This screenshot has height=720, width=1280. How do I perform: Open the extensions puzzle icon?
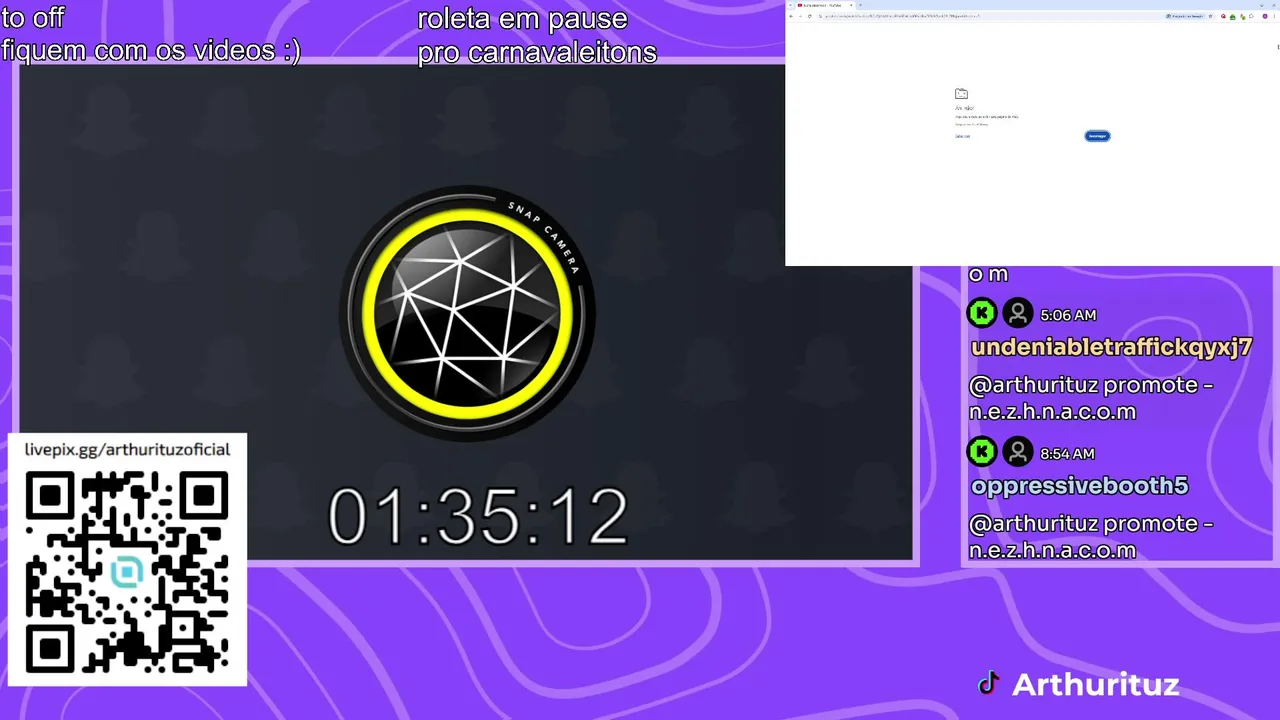pyautogui.click(x=1252, y=16)
